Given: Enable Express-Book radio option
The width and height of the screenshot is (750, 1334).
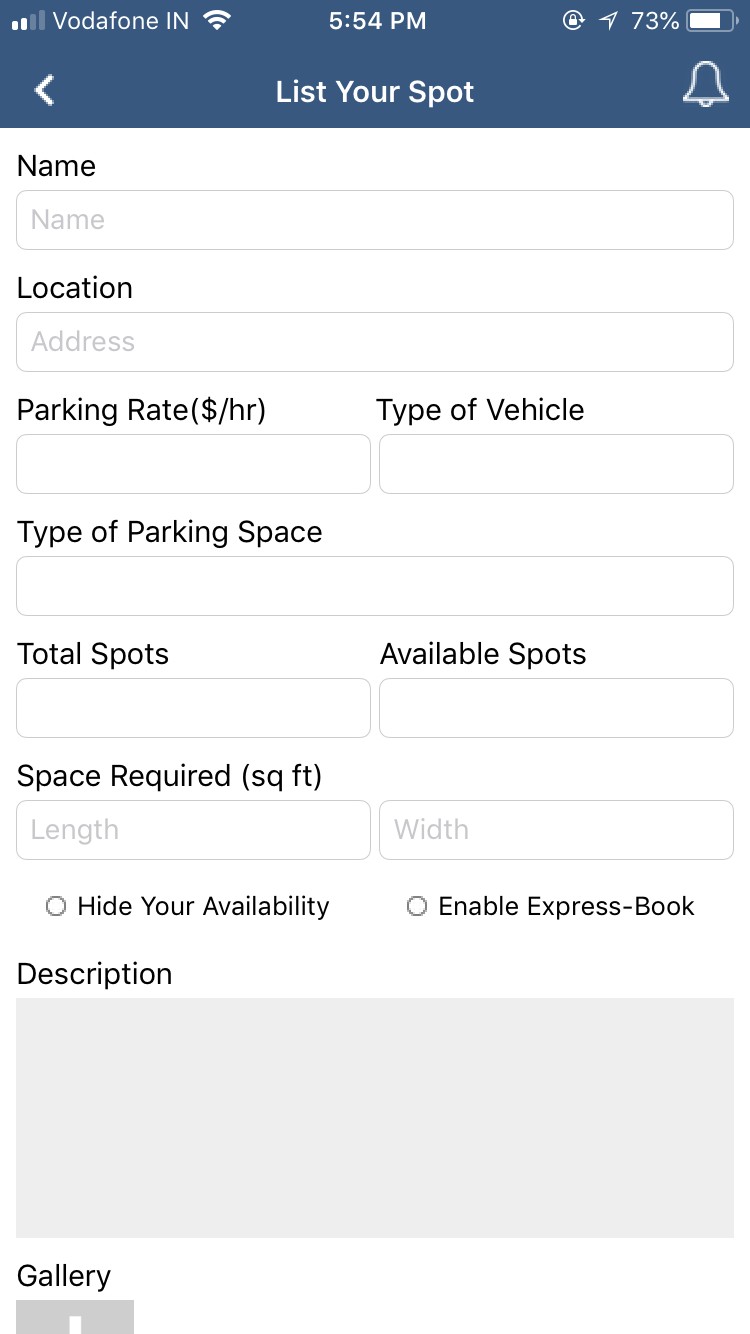Looking at the screenshot, I should [417, 906].
